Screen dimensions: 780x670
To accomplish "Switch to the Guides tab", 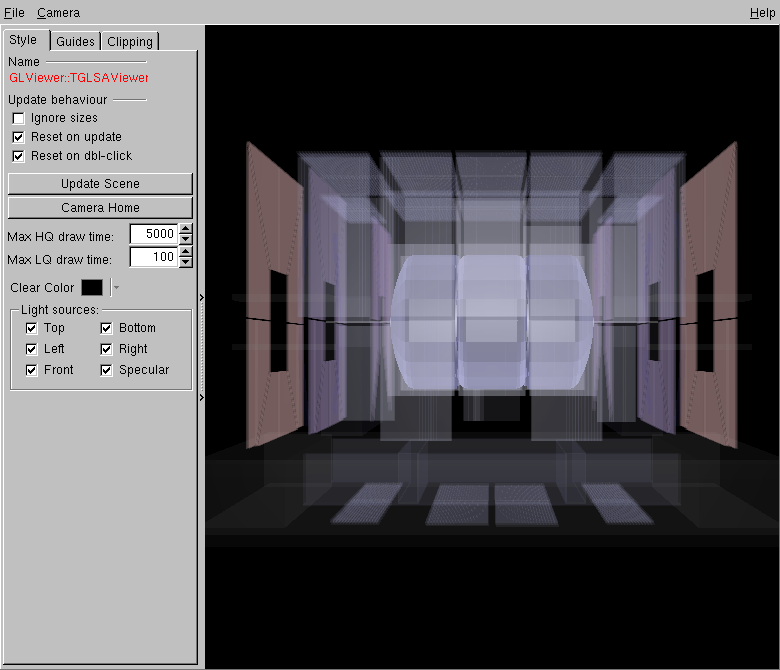I will (x=75, y=41).
